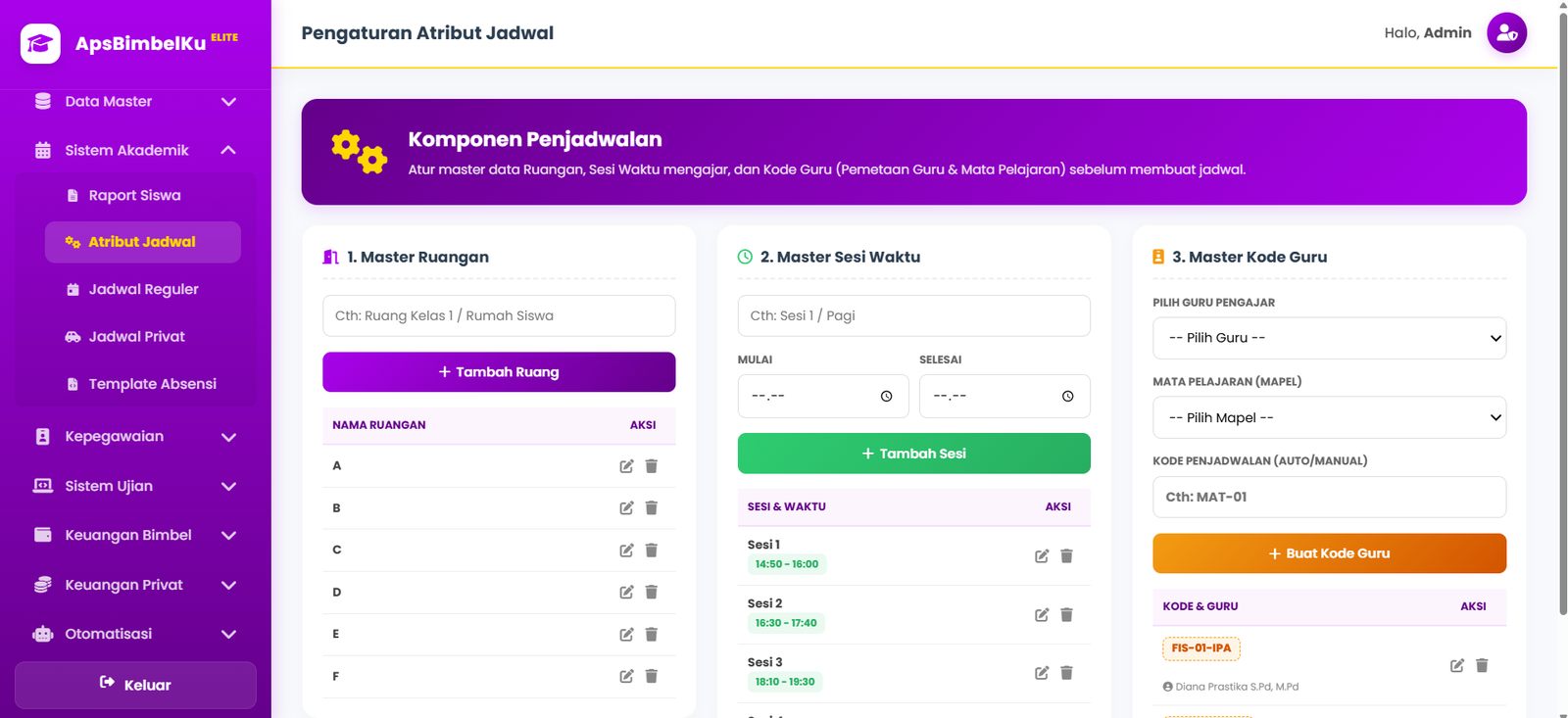Viewport: 1568px width, 718px height.
Task: Focus the room name input field
Action: click(499, 315)
